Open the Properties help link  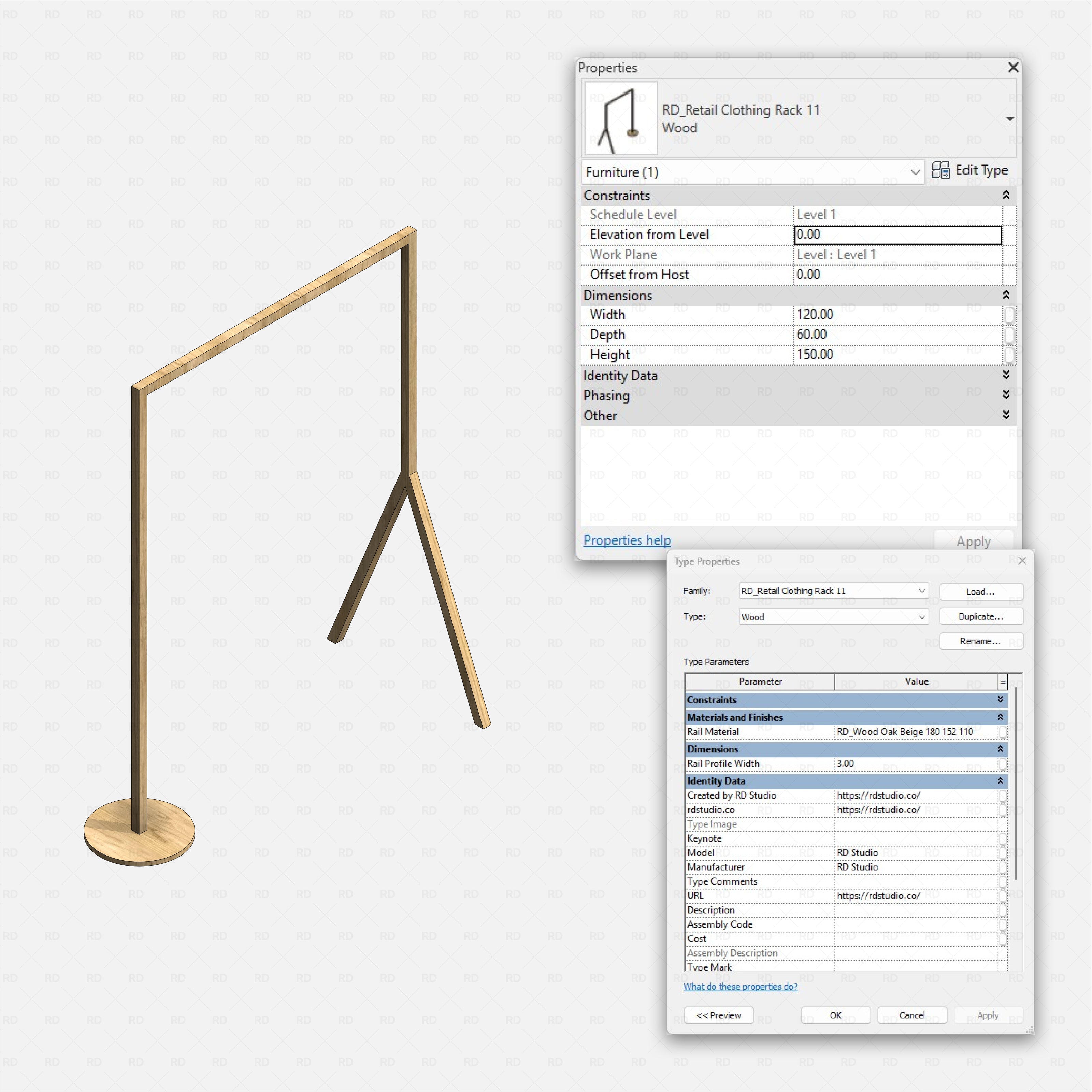point(627,540)
